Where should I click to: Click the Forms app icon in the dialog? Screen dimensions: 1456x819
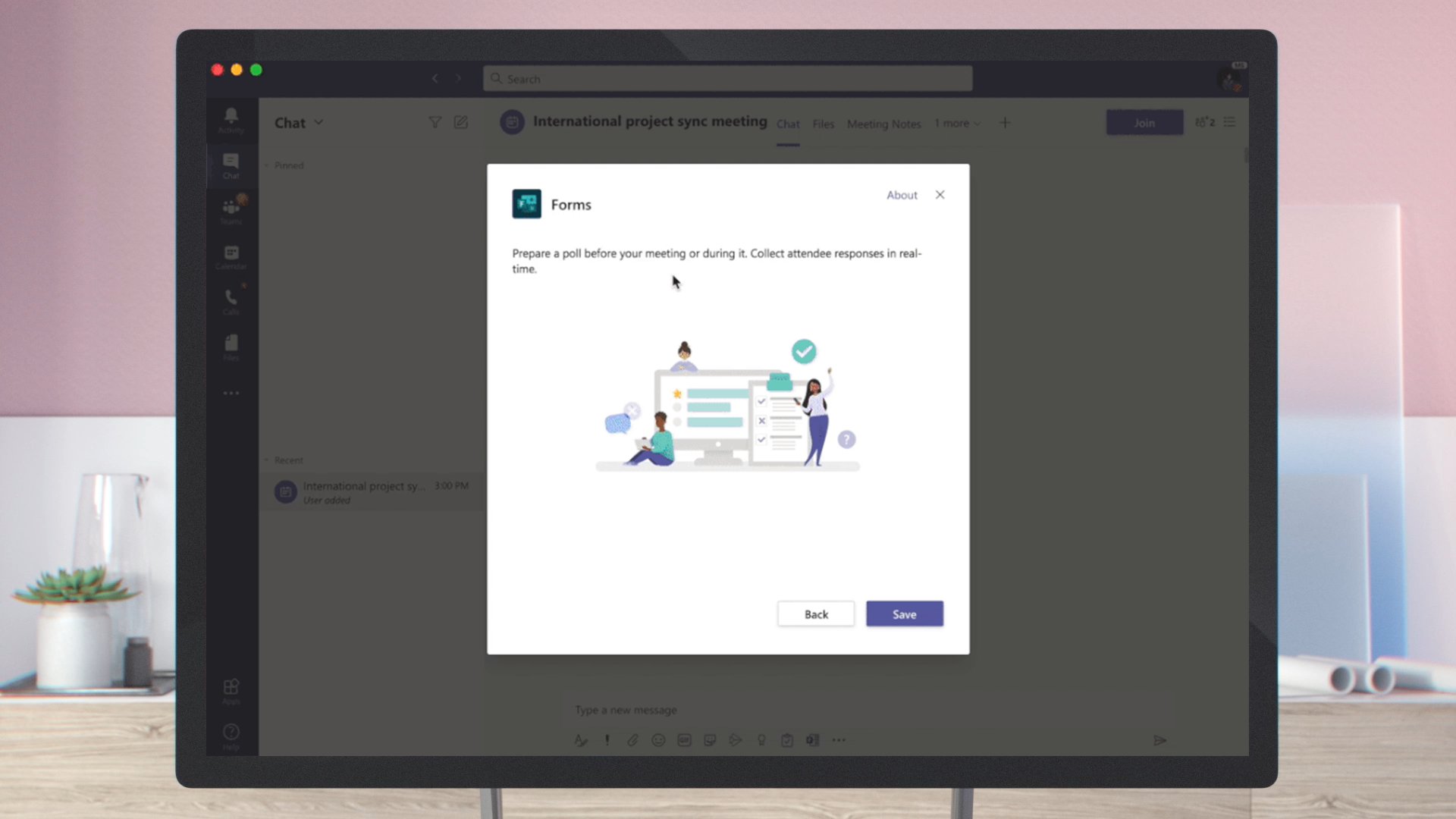pos(526,204)
